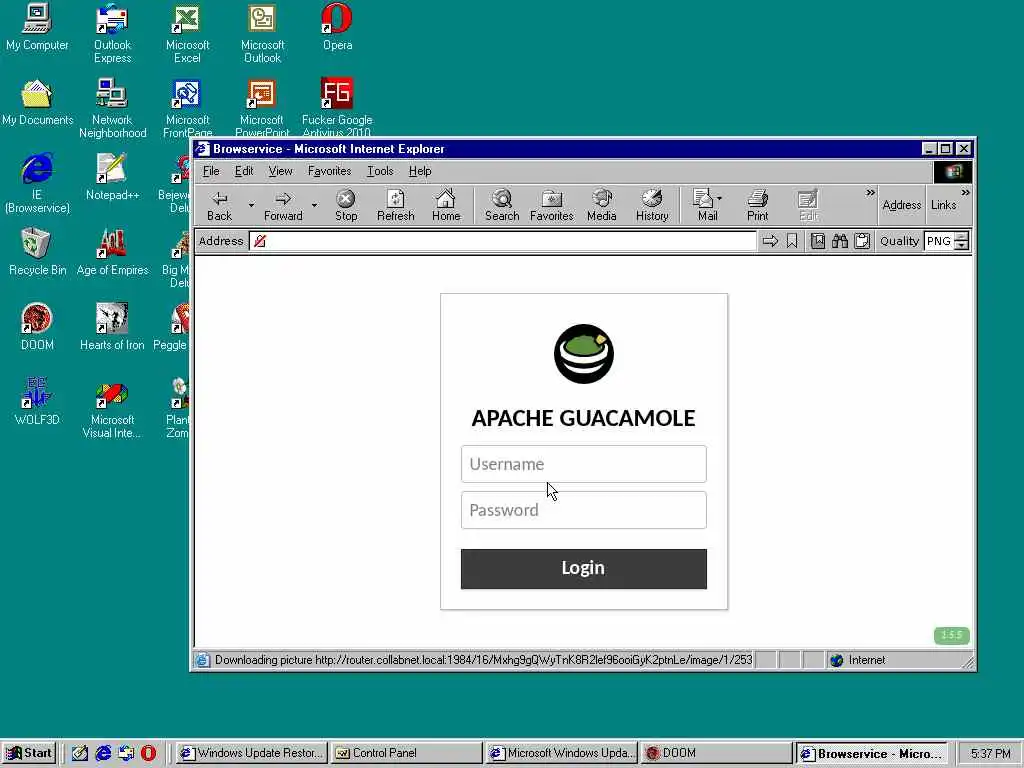Click the Address toolbar band label
The image size is (1024, 768).
coord(901,205)
